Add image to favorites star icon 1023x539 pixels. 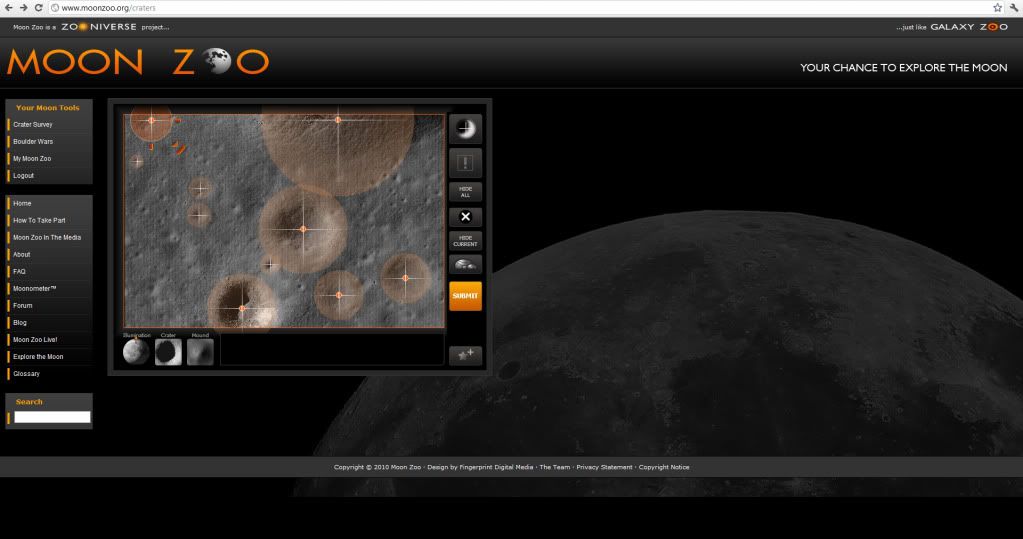coord(465,355)
